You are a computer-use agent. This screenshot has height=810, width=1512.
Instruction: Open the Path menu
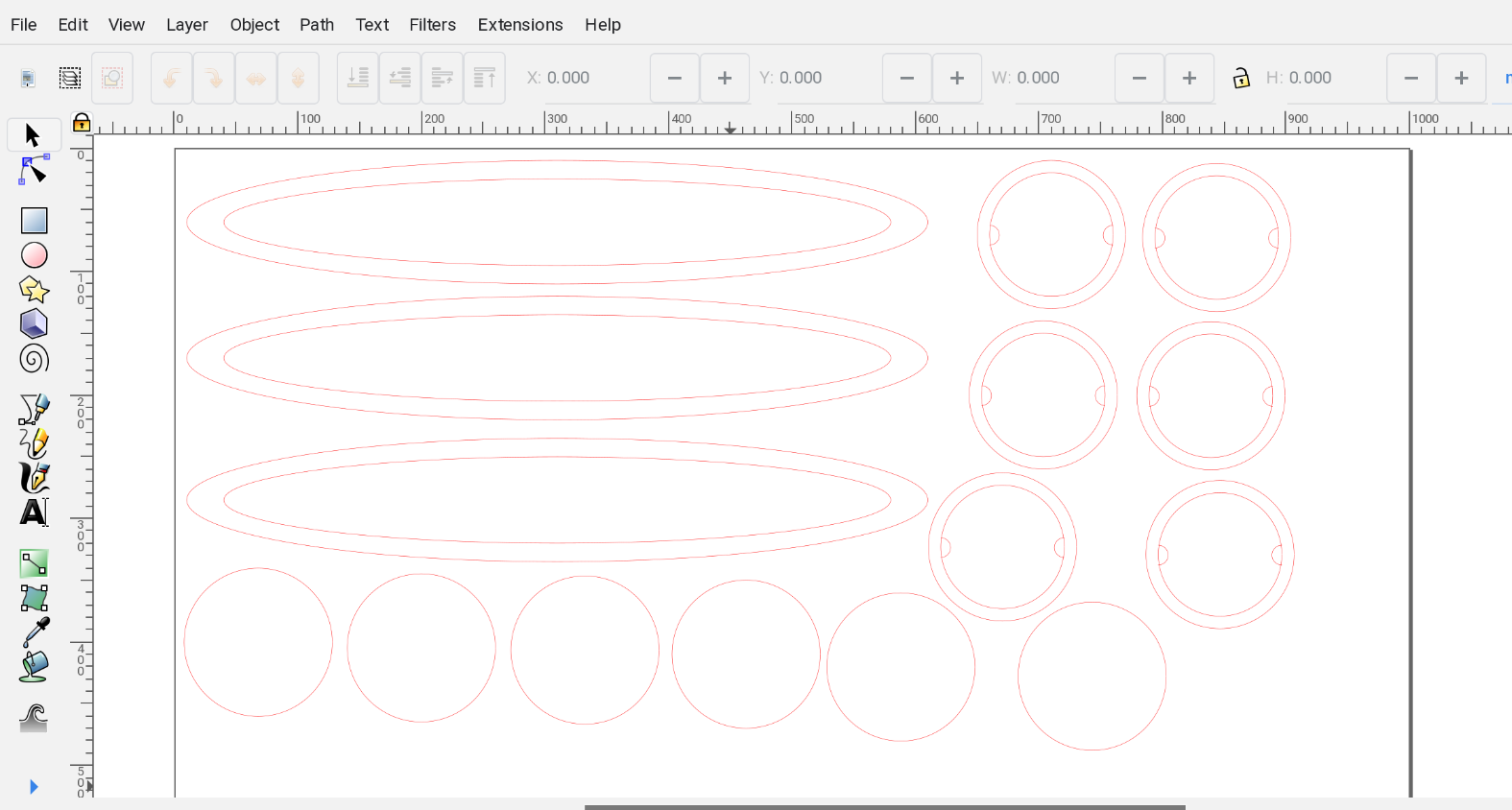click(317, 25)
